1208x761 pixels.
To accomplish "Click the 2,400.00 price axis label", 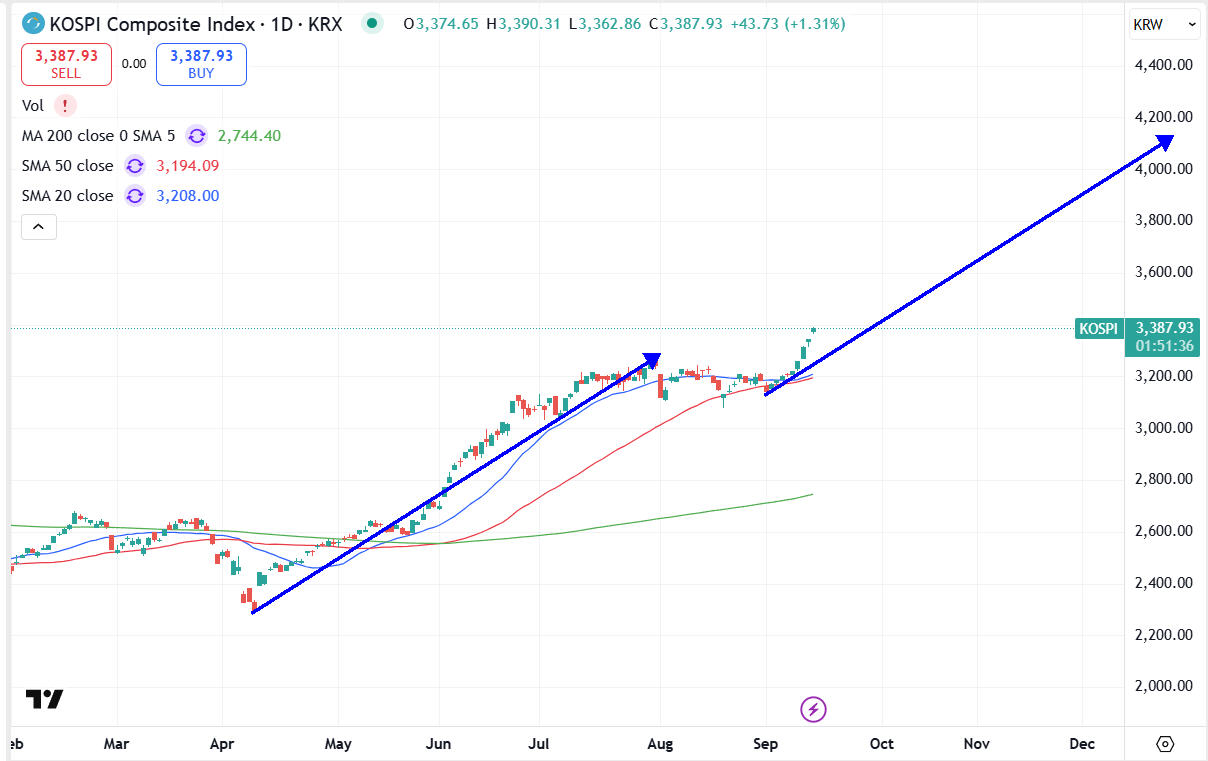I will click(x=1164, y=583).
